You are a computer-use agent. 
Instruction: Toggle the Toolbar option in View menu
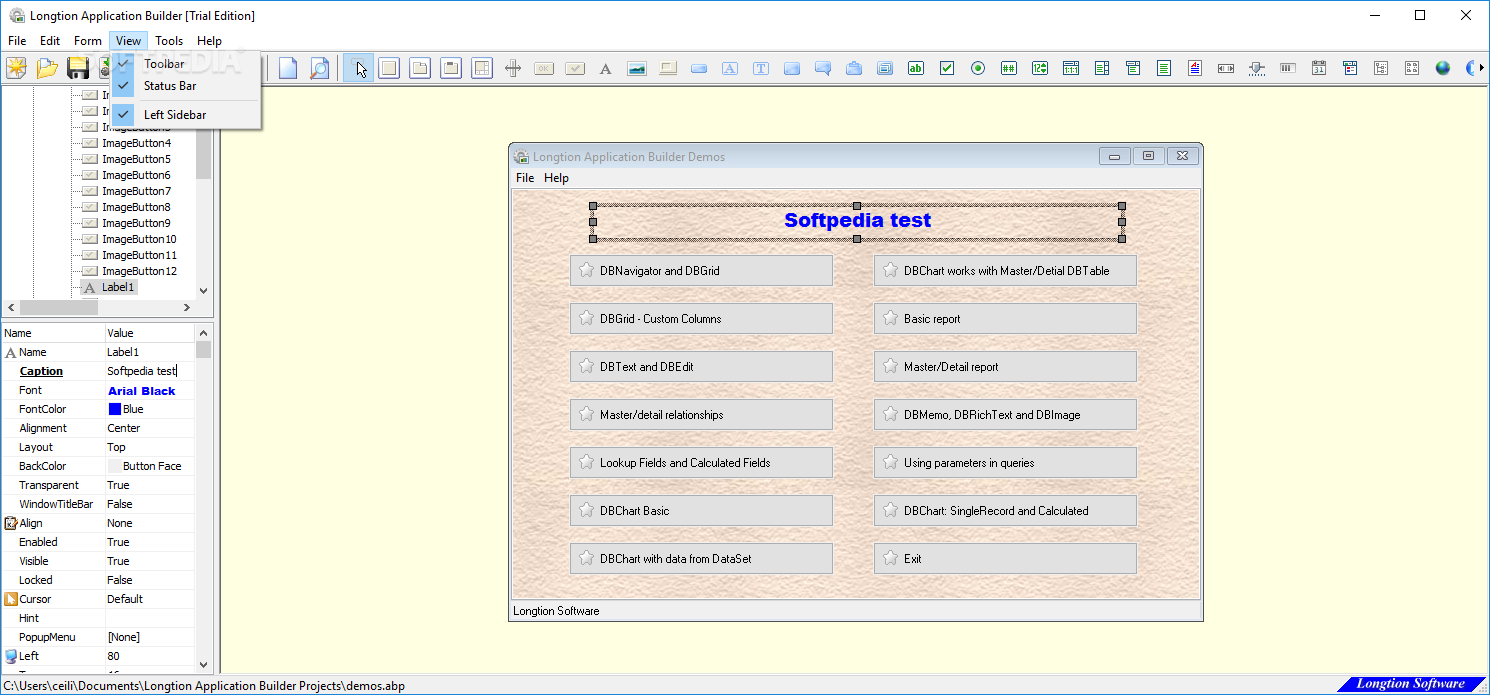[x=185, y=63]
